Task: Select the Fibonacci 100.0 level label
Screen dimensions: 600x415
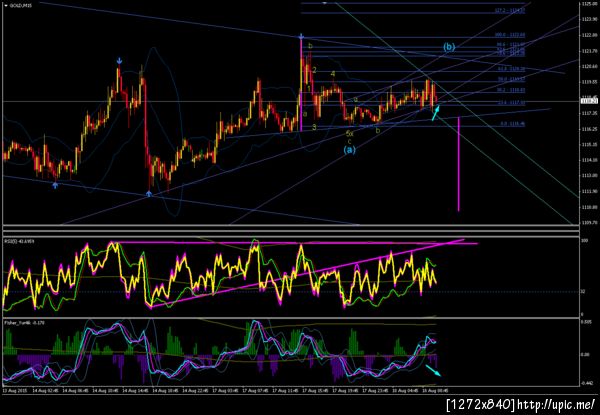Action: point(510,35)
